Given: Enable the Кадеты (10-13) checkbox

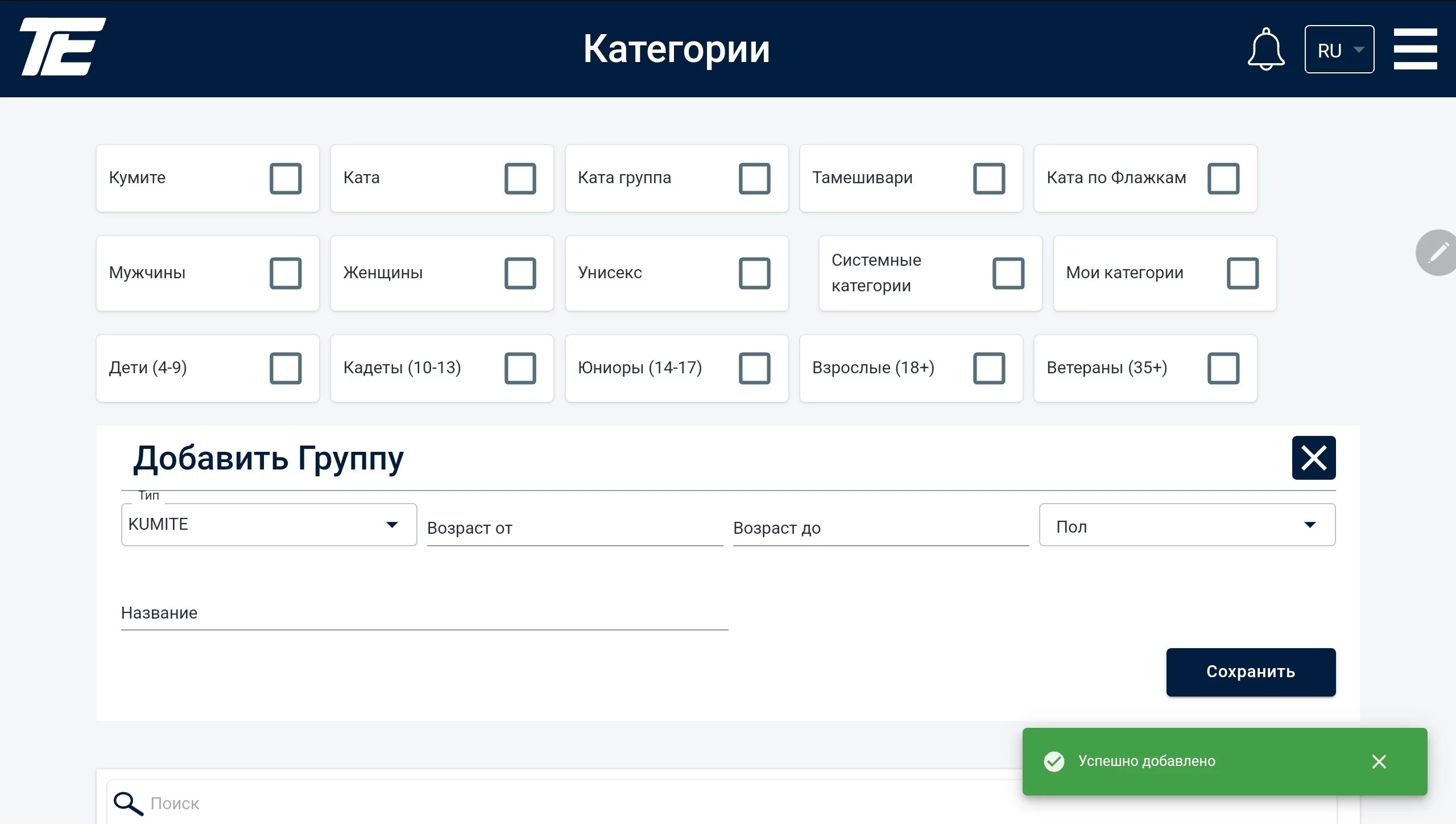Looking at the screenshot, I should pyautogui.click(x=520, y=368).
